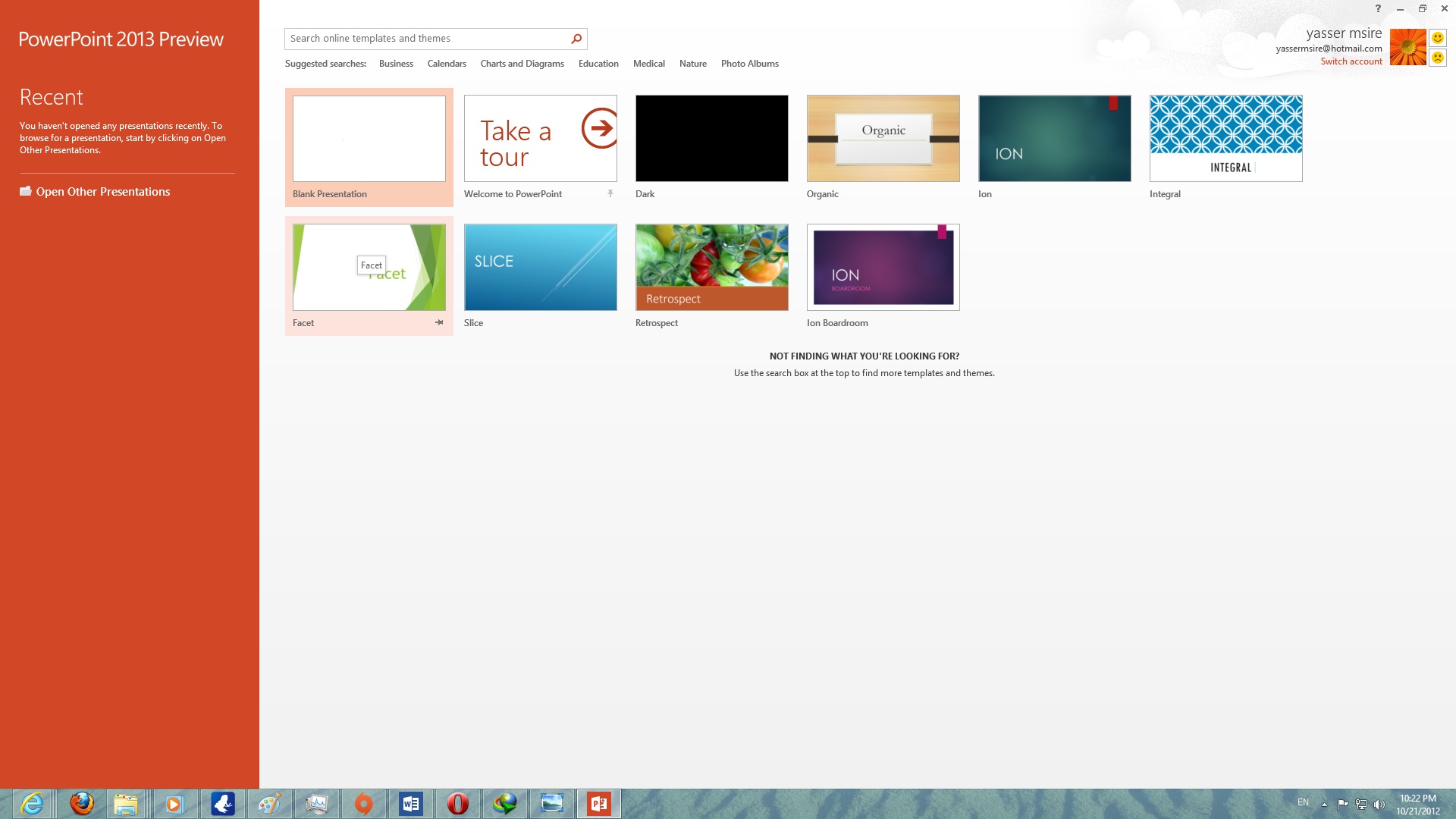Viewport: 1456px width, 819px height.
Task: Click the 'Integral' label below thumbnail
Action: pos(1165,194)
